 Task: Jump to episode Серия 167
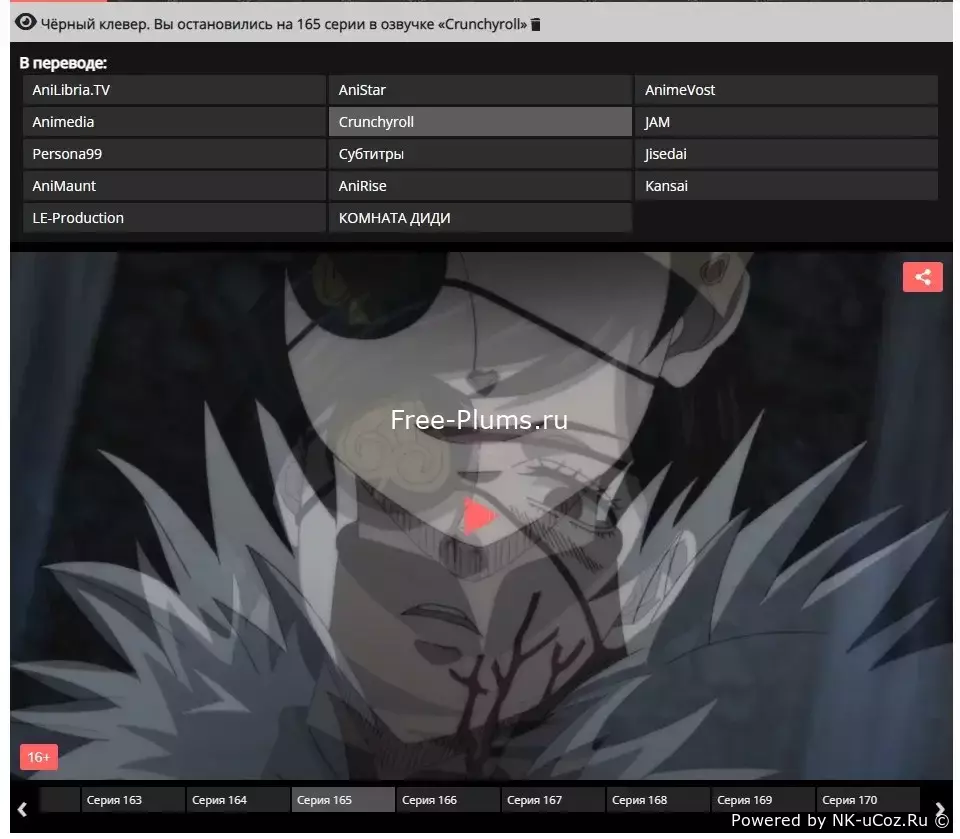[x=553, y=800]
